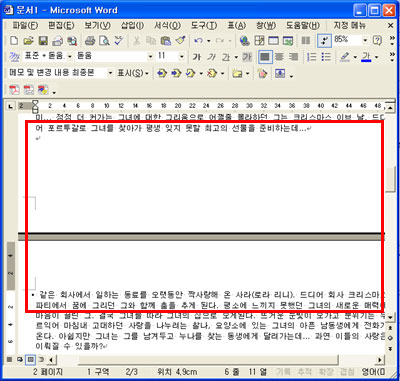Save the document with the floppy disk icon
Image resolution: width=400 pixels, height=381 pixels.
[x=43, y=41]
